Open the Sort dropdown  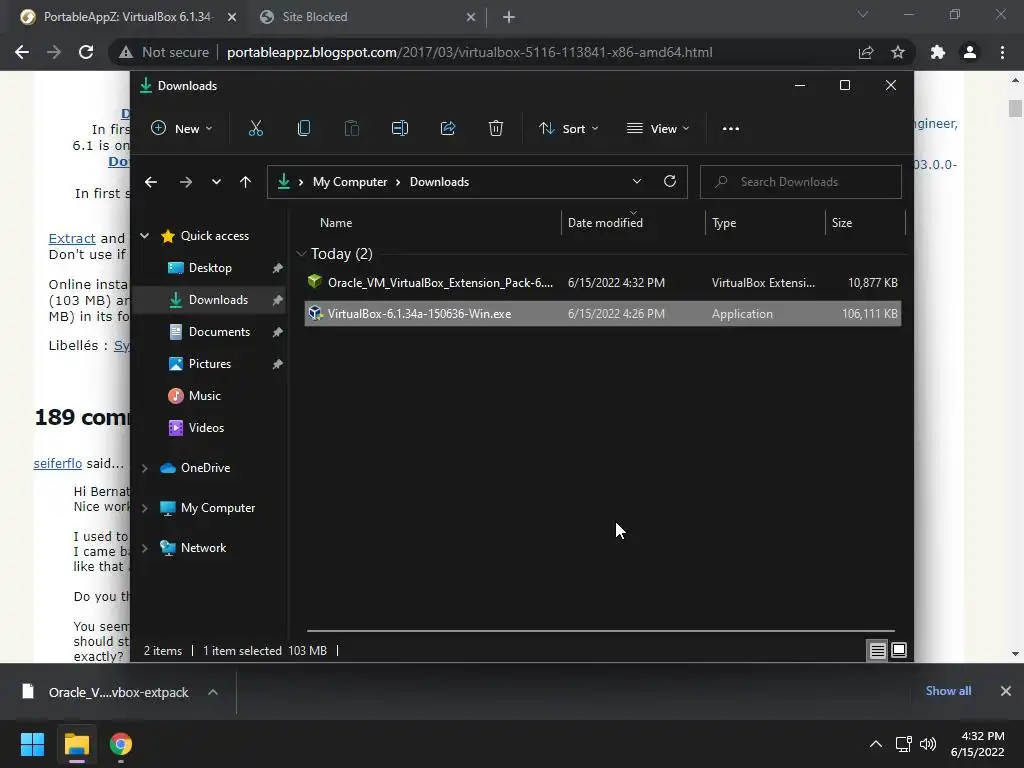click(x=569, y=129)
